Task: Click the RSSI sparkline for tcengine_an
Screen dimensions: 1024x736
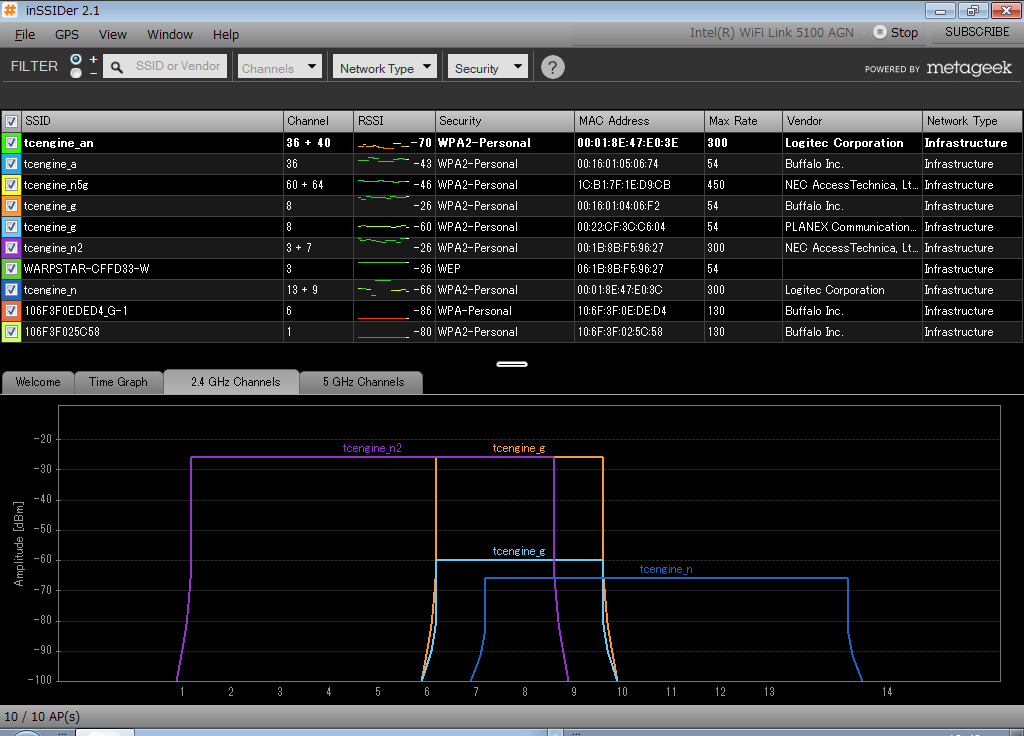Action: tap(383, 144)
